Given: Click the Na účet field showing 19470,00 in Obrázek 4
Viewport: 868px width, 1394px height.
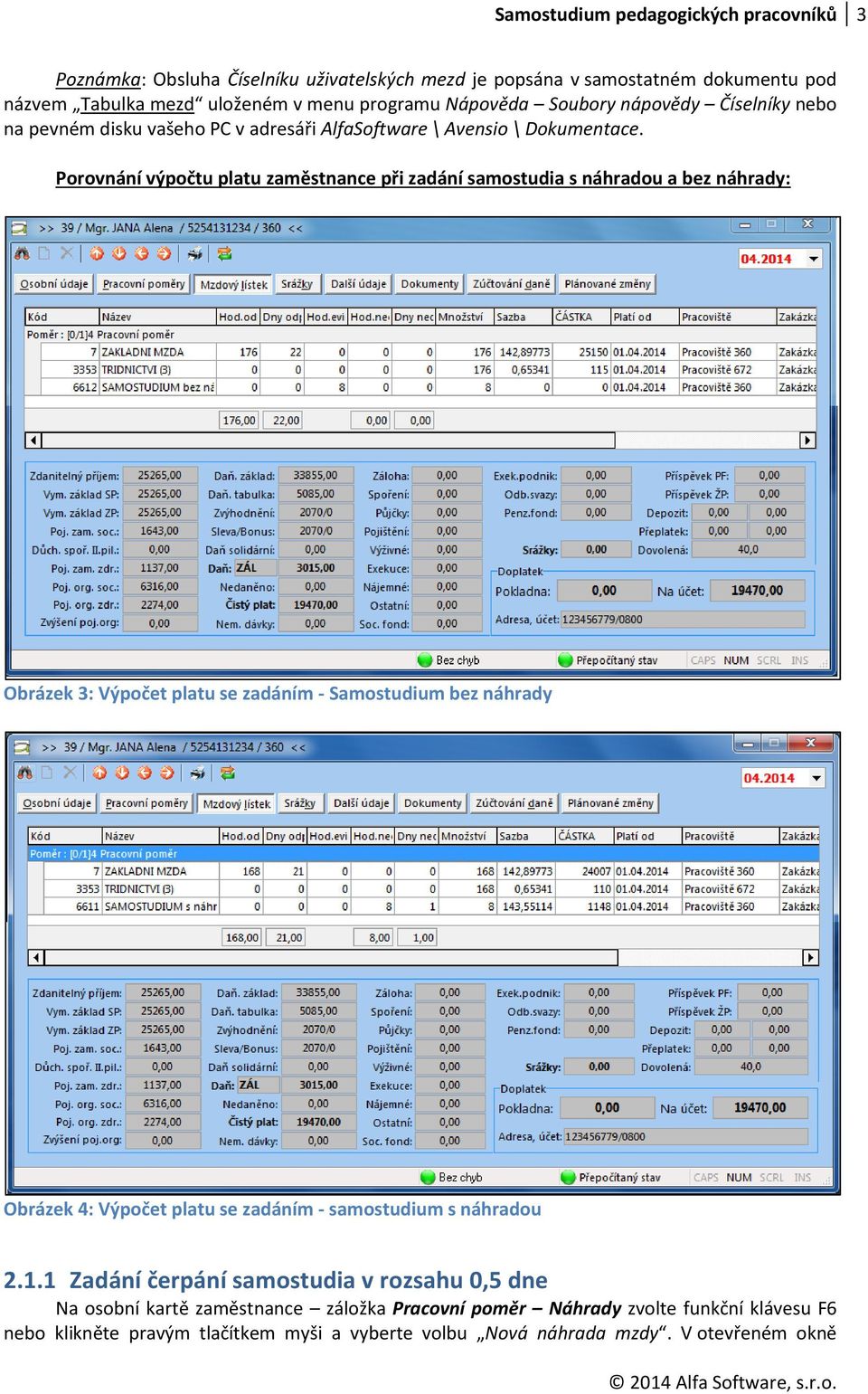Looking at the screenshot, I should tap(760, 1108).
